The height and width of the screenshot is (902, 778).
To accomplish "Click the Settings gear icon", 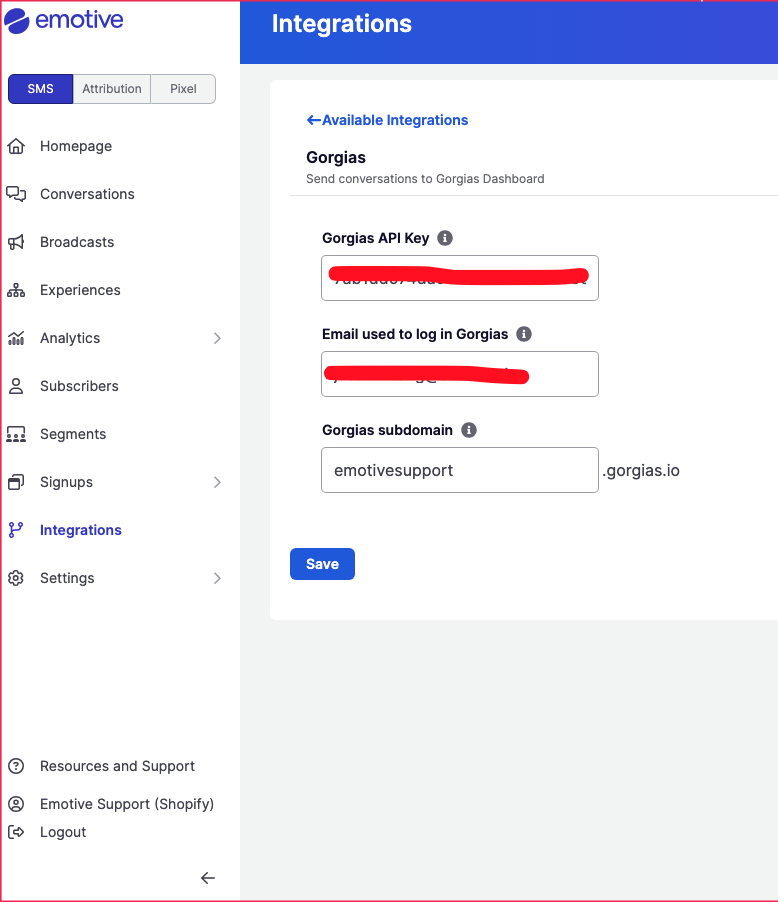I will click(16, 578).
